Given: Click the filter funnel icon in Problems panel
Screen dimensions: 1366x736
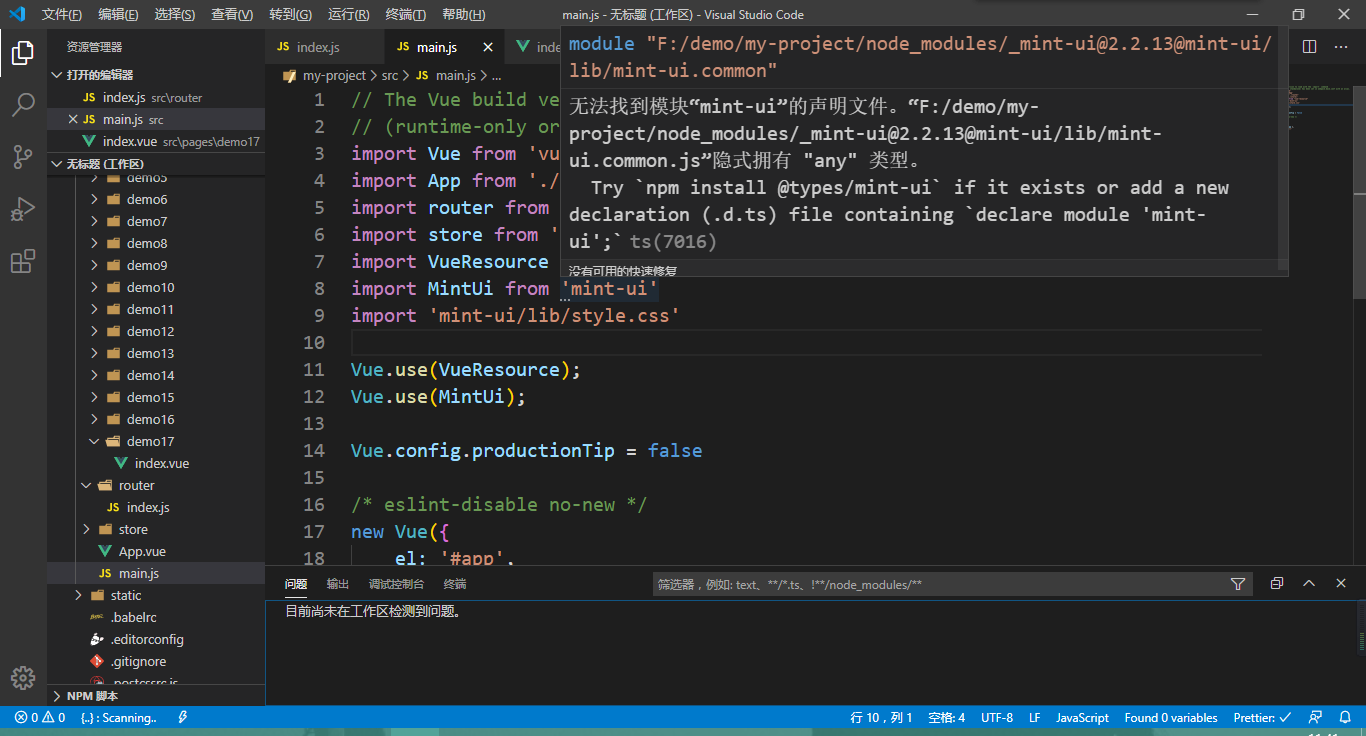Looking at the screenshot, I should pyautogui.click(x=1237, y=584).
